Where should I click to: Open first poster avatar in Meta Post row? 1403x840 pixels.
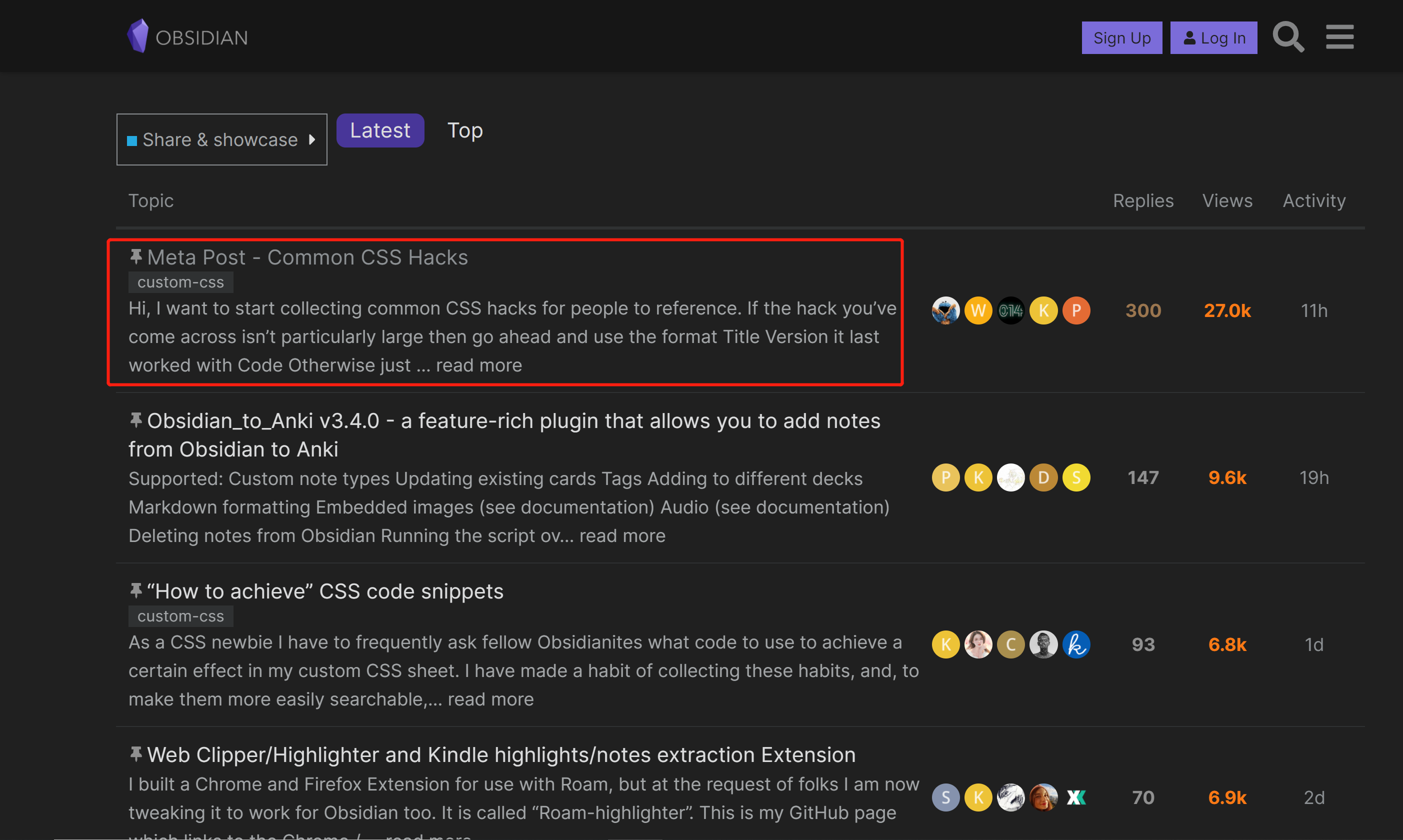(945, 310)
